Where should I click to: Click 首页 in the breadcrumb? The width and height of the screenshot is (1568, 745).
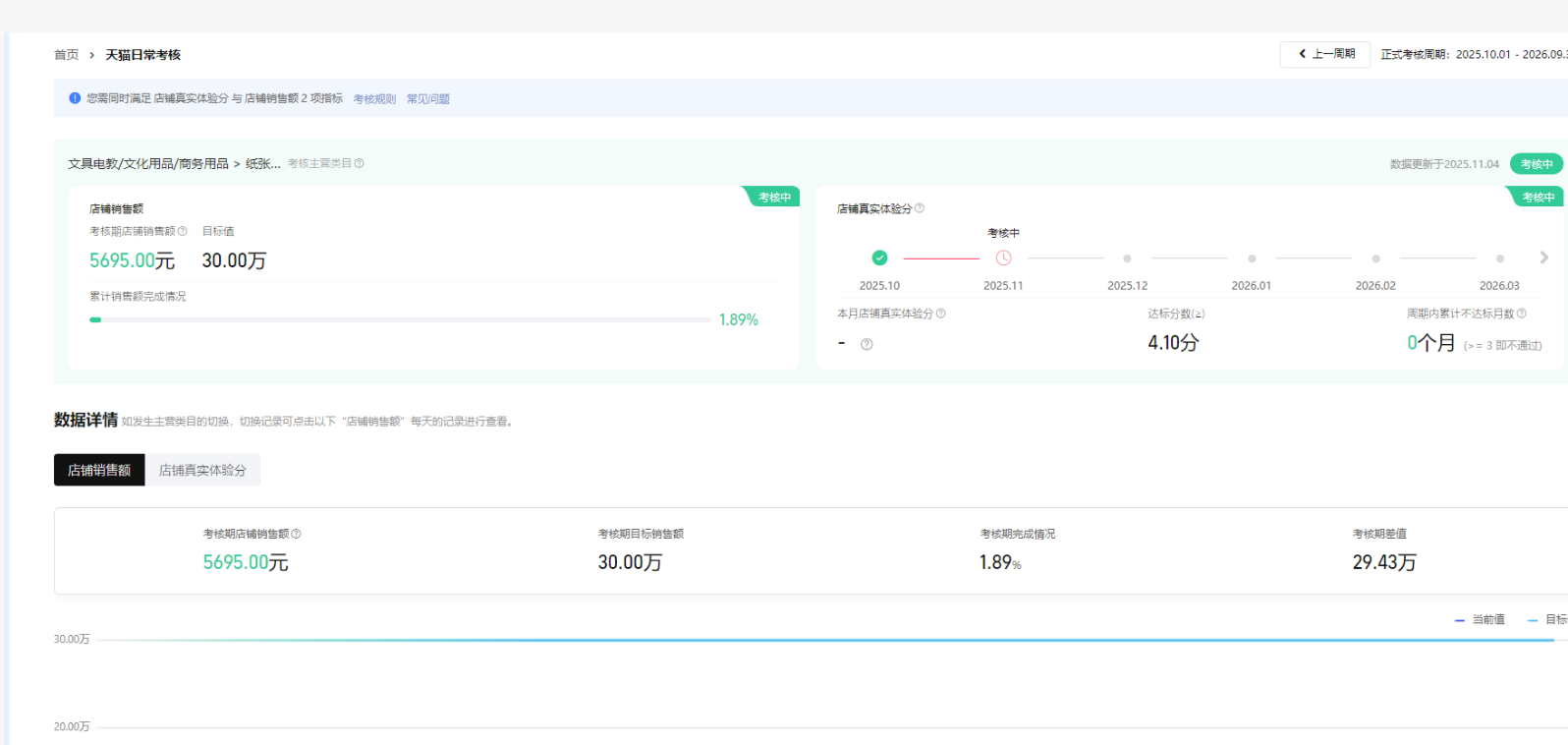66,55
